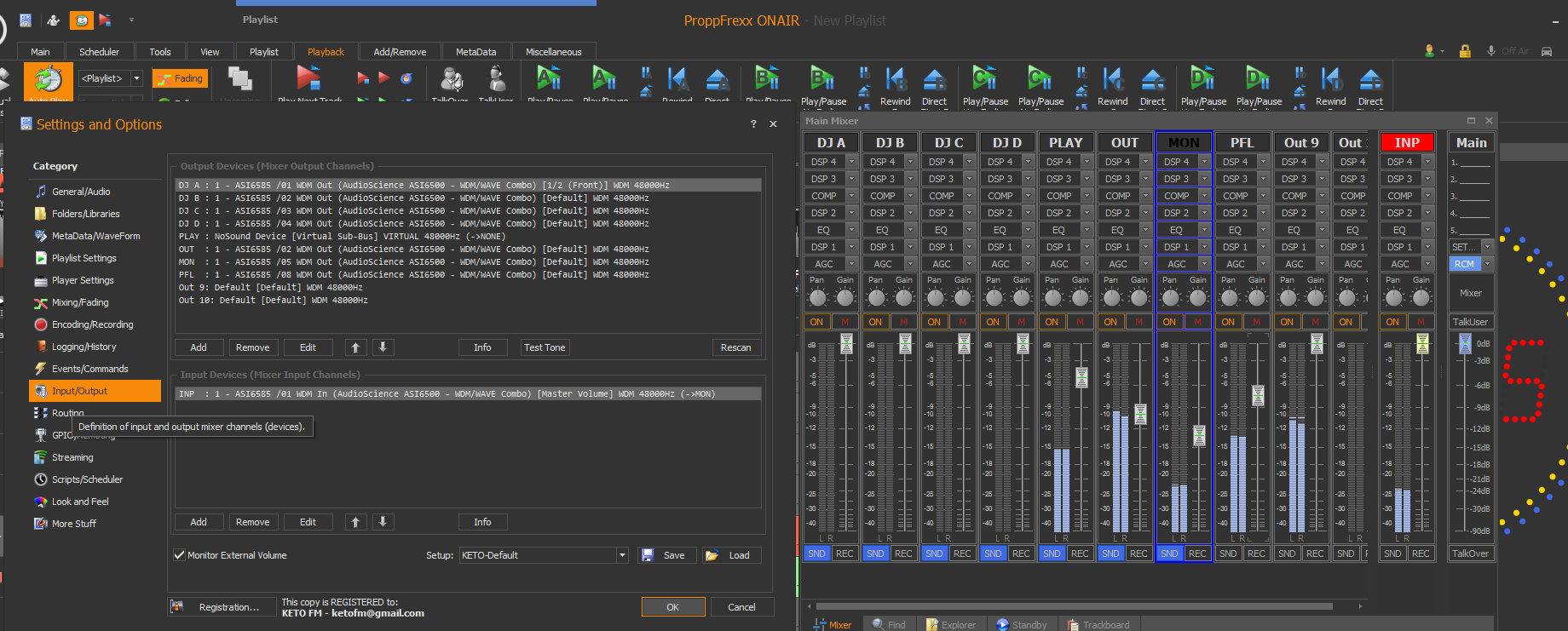Image resolution: width=1568 pixels, height=631 pixels.
Task: Click the TalkOver microphone icon in ribbon
Action: (451, 80)
